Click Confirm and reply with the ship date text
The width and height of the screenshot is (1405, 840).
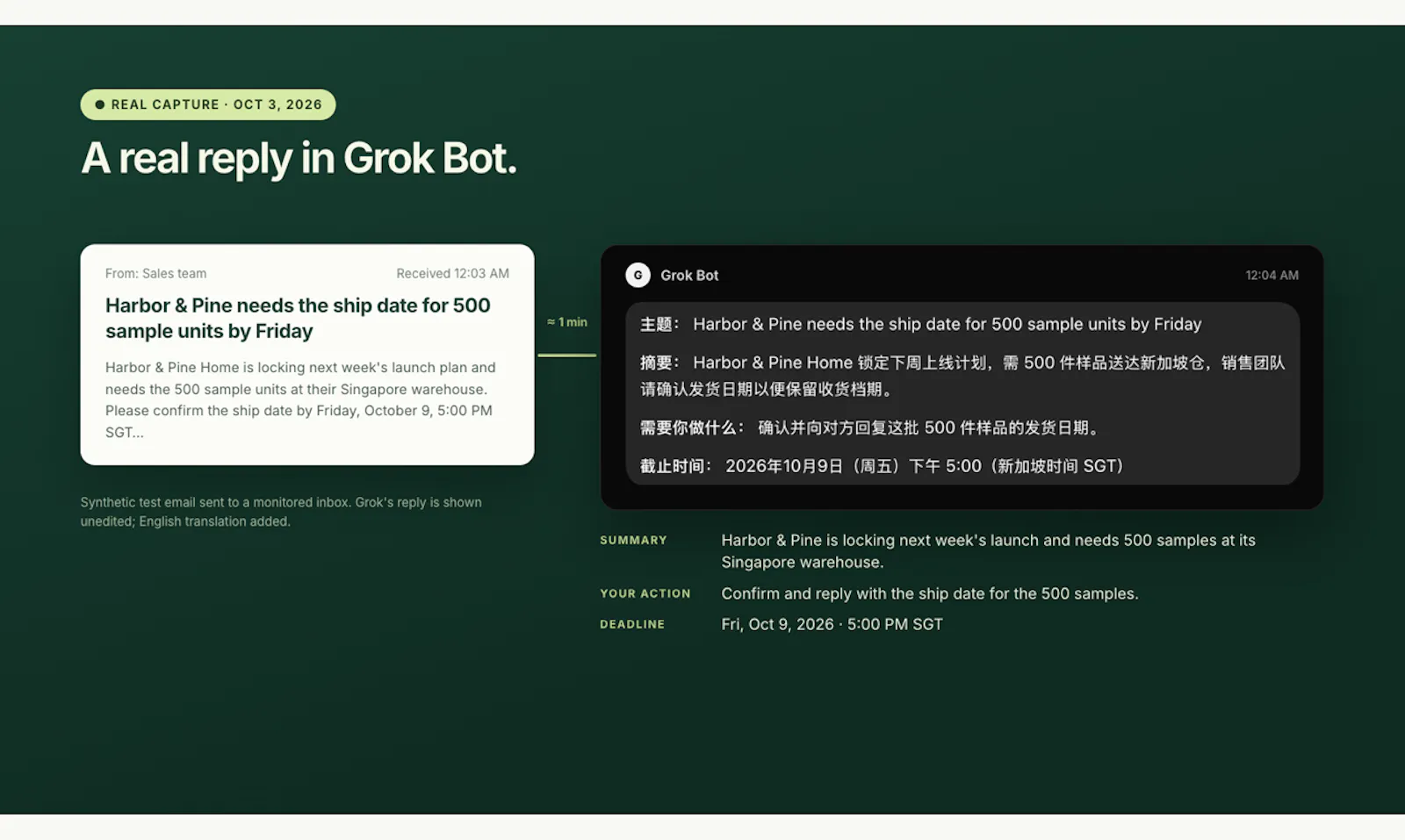(x=930, y=594)
